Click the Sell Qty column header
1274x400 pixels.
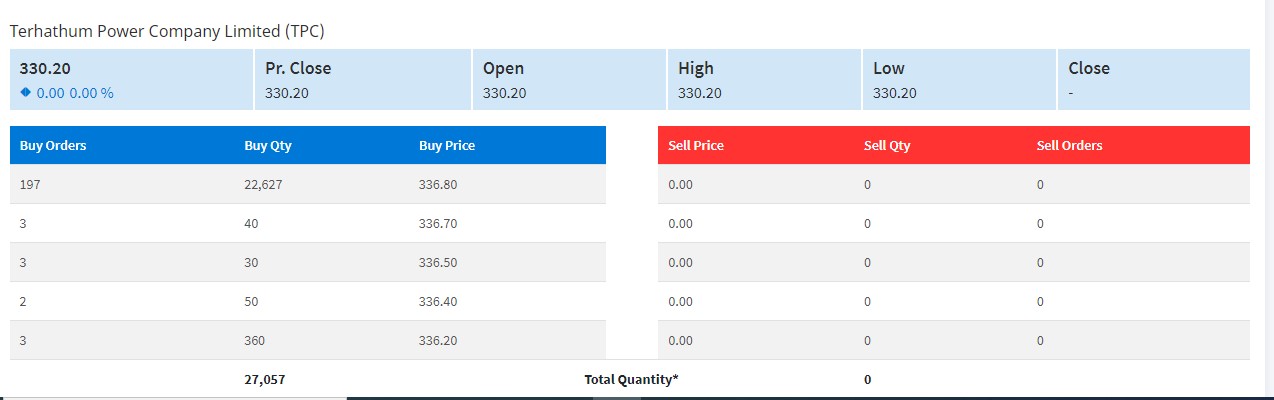[887, 145]
